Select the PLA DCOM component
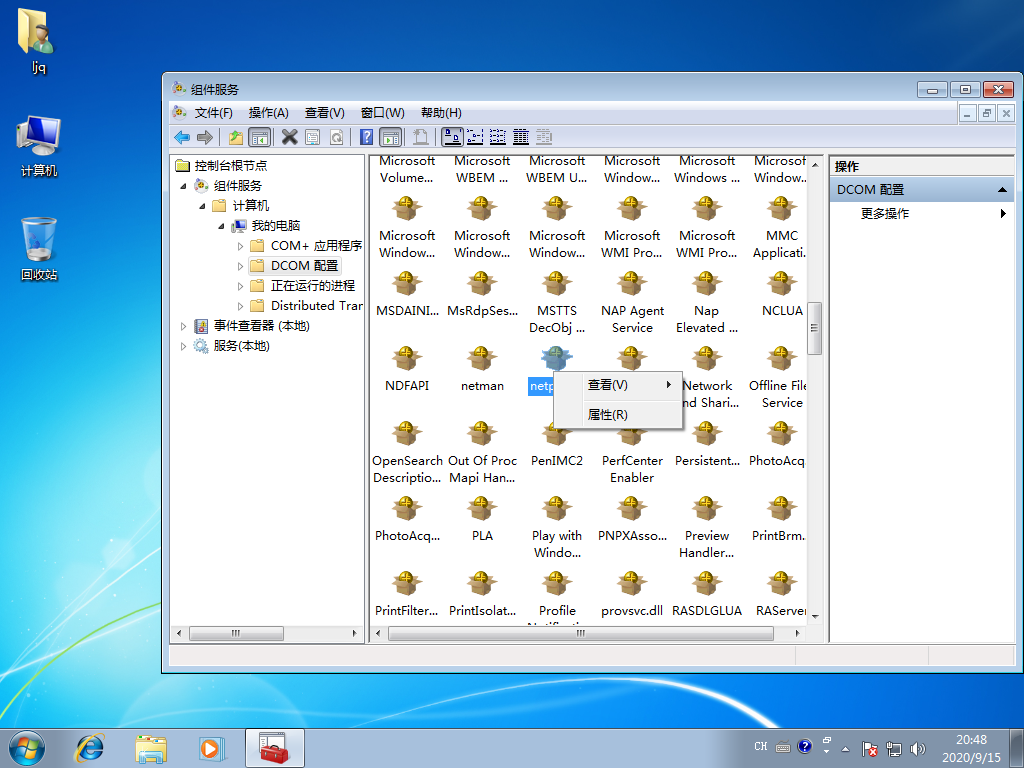This screenshot has height=768, width=1024. pos(482,509)
